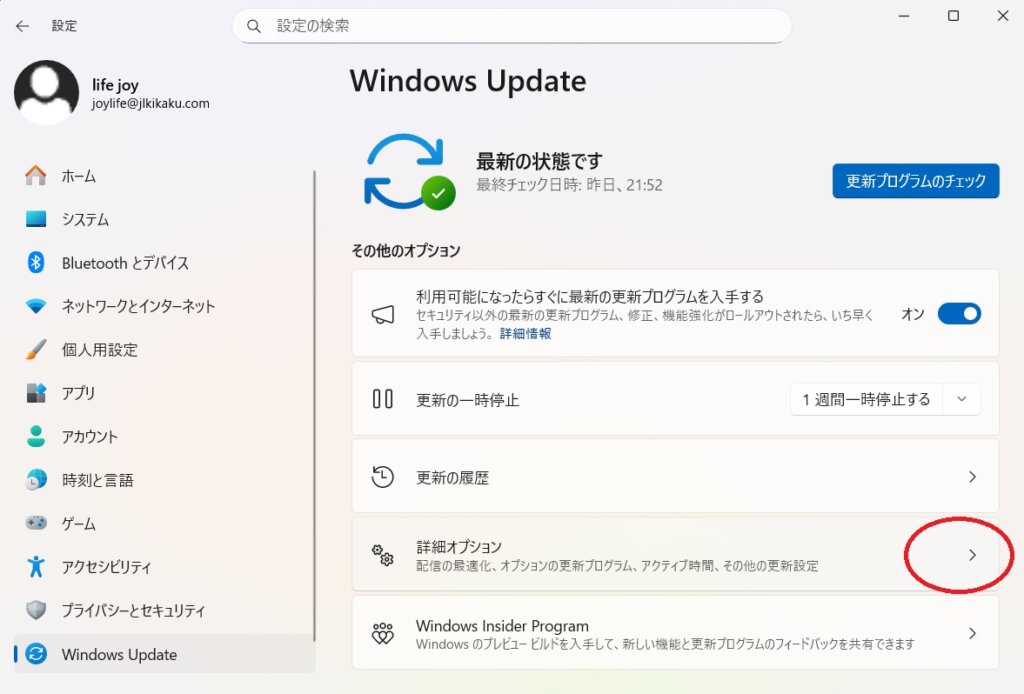Open update history (更新の履歴) chevron

tap(971, 477)
